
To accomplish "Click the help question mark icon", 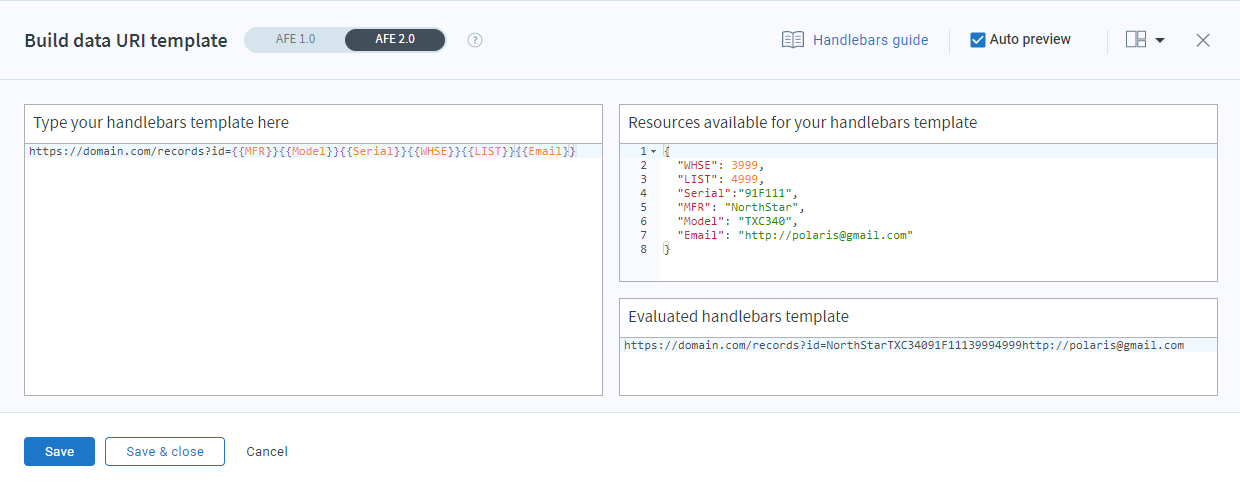I will click(x=475, y=40).
